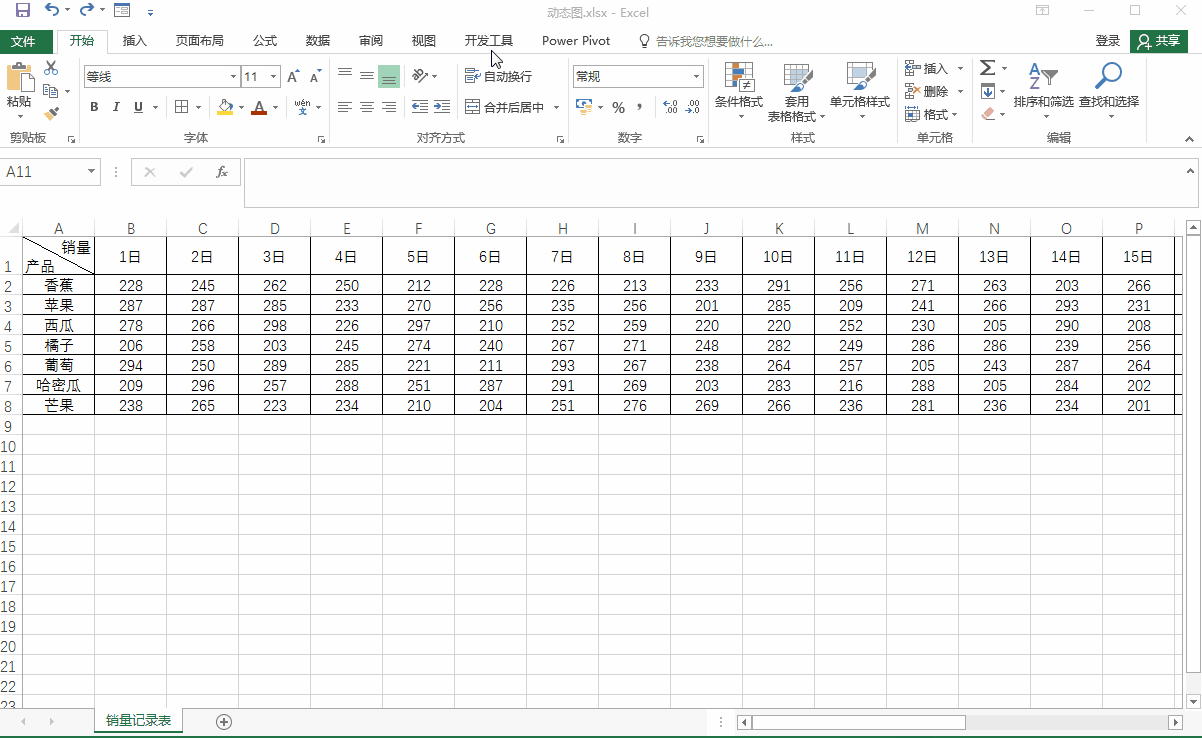Click the decrease indent icon
The image size is (1202, 738).
420,107
